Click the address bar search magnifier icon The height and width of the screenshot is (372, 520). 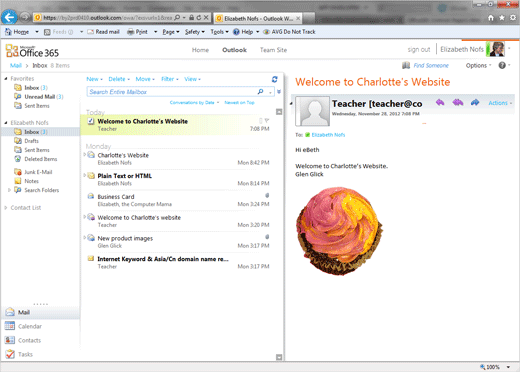[x=177, y=18]
